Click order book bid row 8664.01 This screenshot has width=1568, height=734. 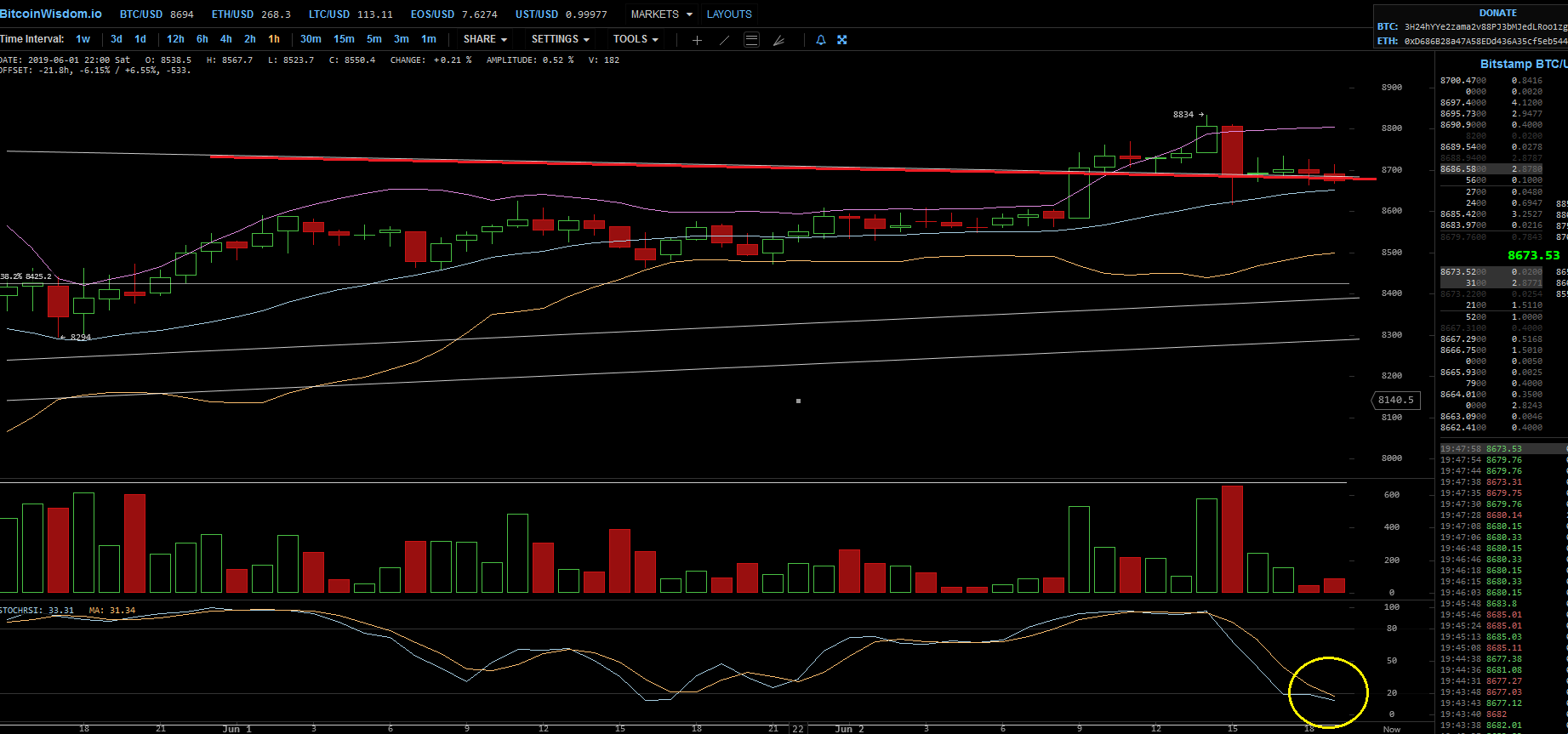click(x=1491, y=395)
